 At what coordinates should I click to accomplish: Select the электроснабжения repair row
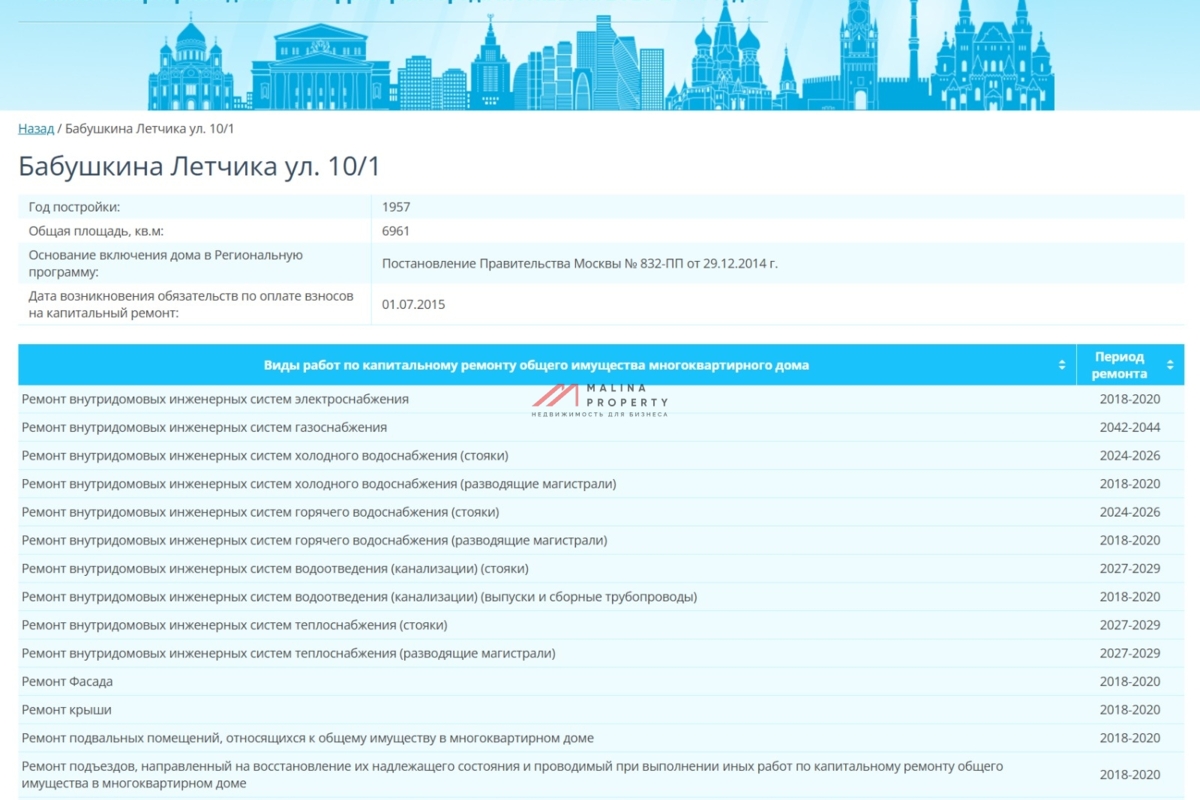(x=215, y=399)
